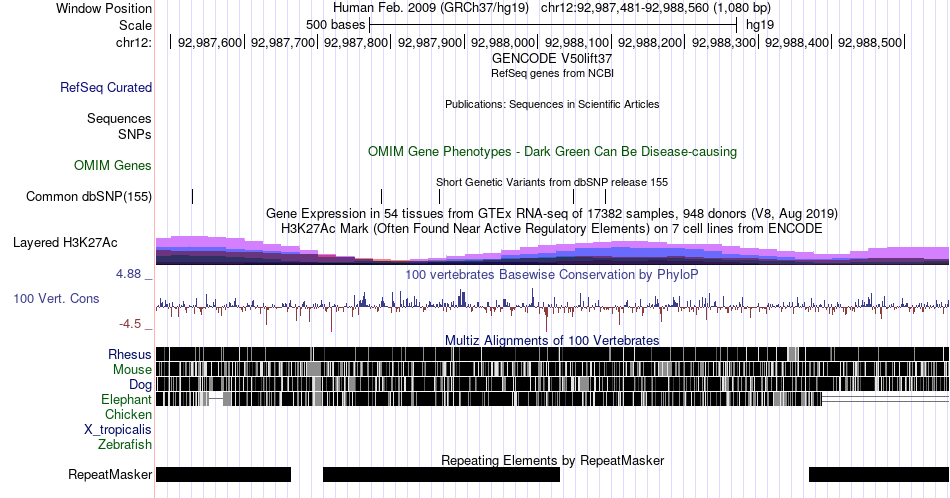Click the X_tropicalis alignment label

pyautogui.click(x=118, y=430)
